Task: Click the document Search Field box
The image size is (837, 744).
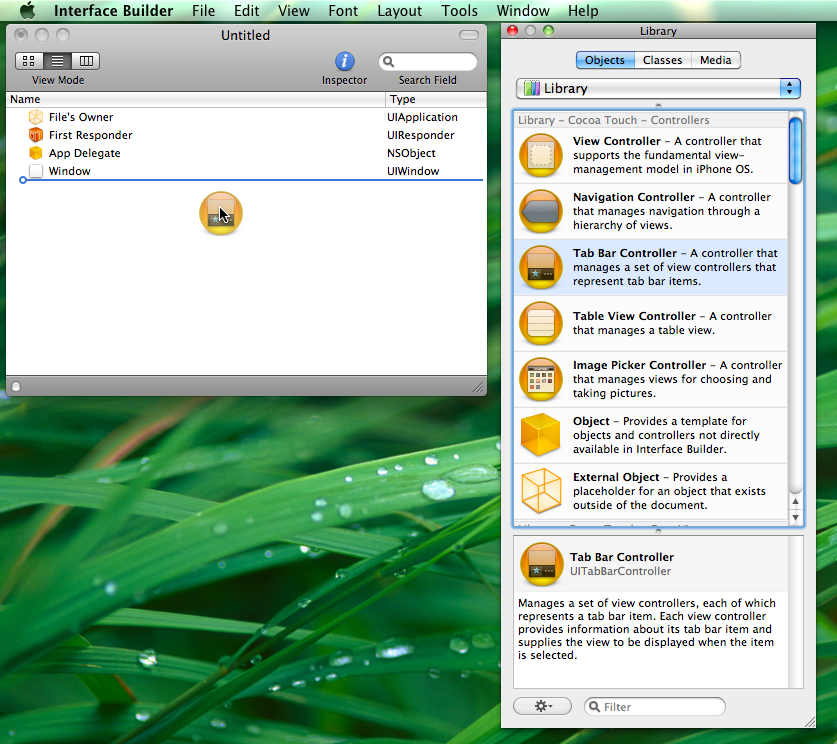Action: pyautogui.click(x=428, y=62)
